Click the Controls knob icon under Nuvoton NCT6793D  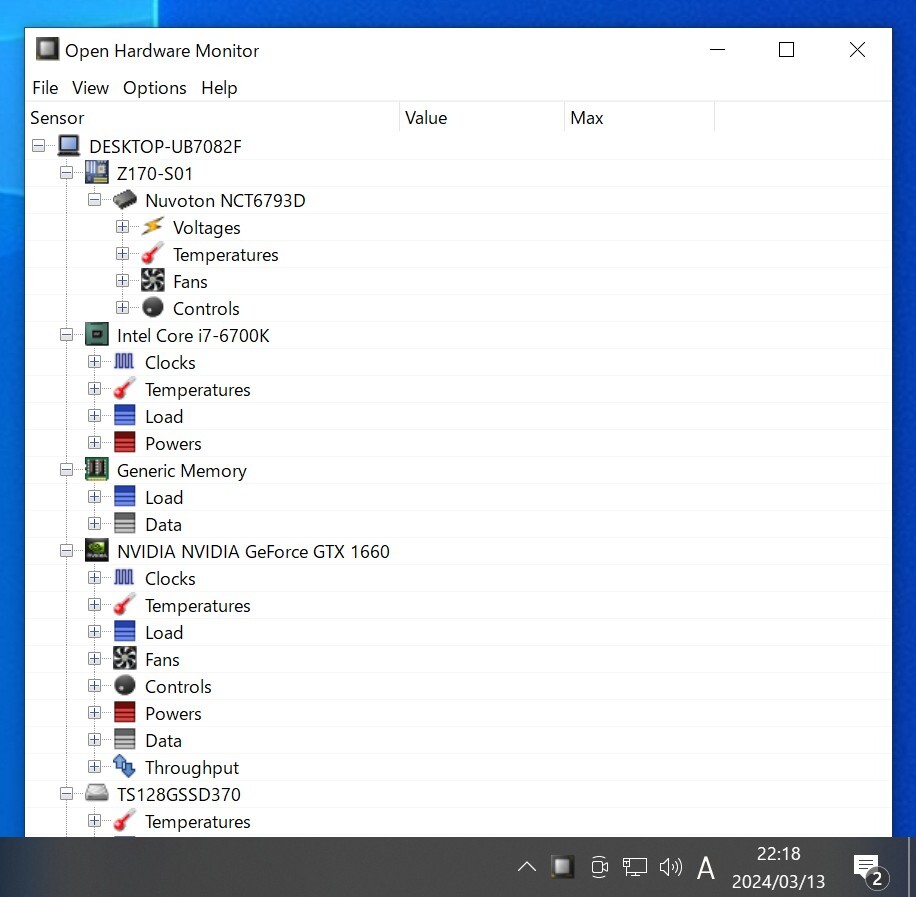[152, 307]
